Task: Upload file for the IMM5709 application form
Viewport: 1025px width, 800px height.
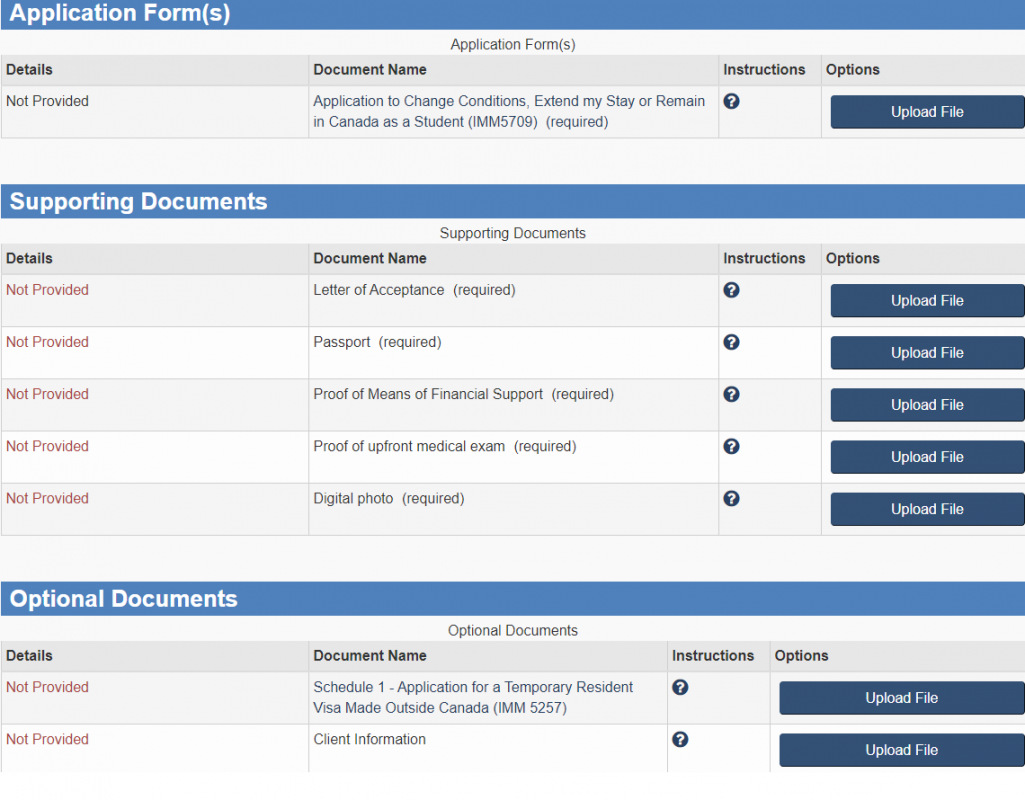Action: pyautogui.click(x=926, y=111)
